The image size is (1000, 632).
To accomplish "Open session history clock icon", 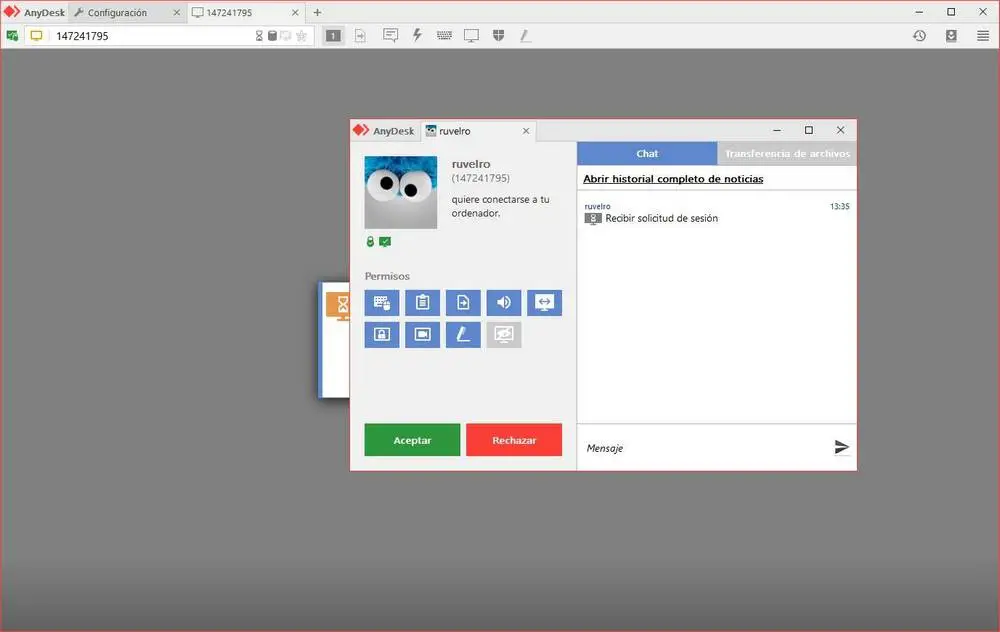I will (919, 36).
